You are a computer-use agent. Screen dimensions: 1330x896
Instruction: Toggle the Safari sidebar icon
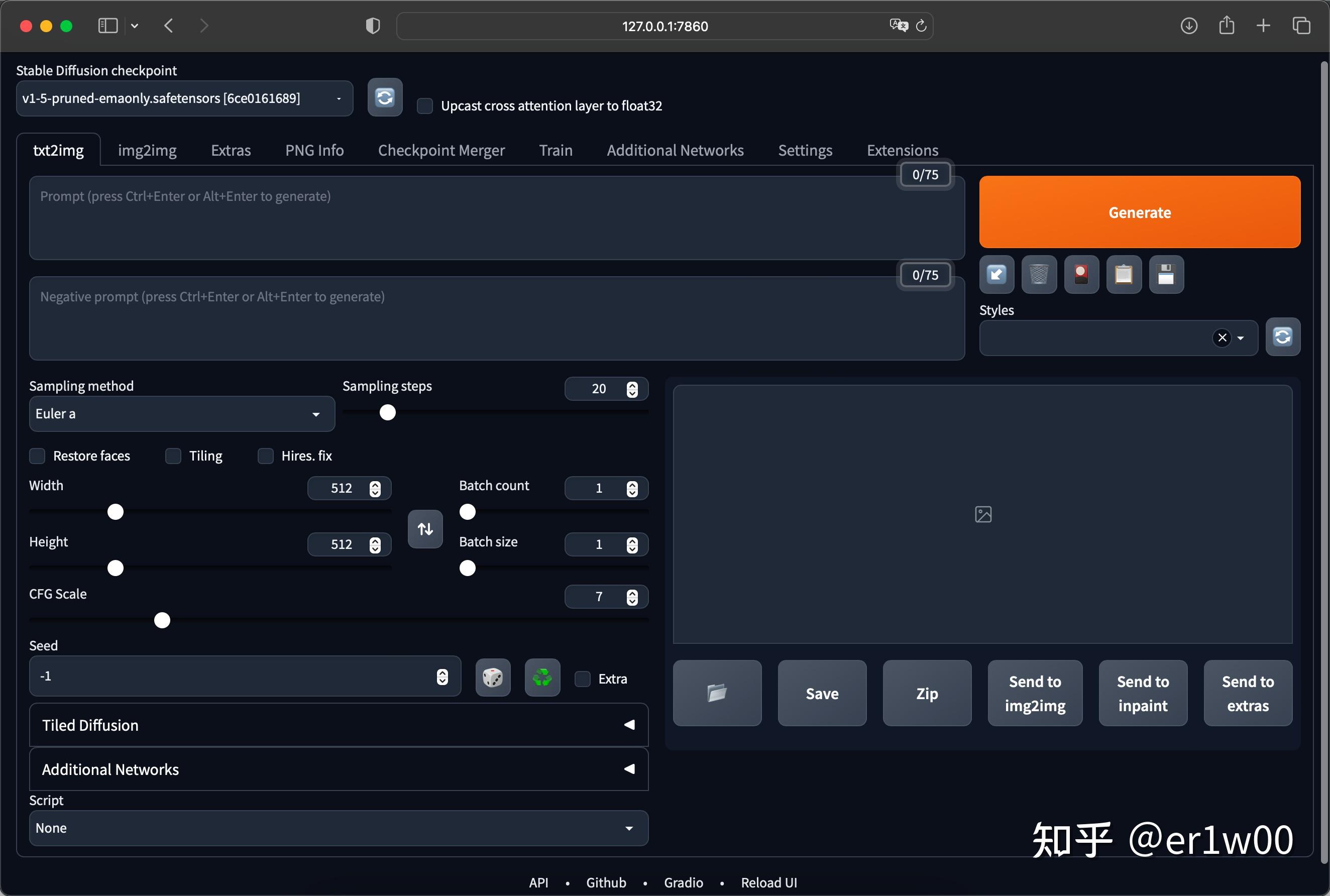(x=107, y=26)
